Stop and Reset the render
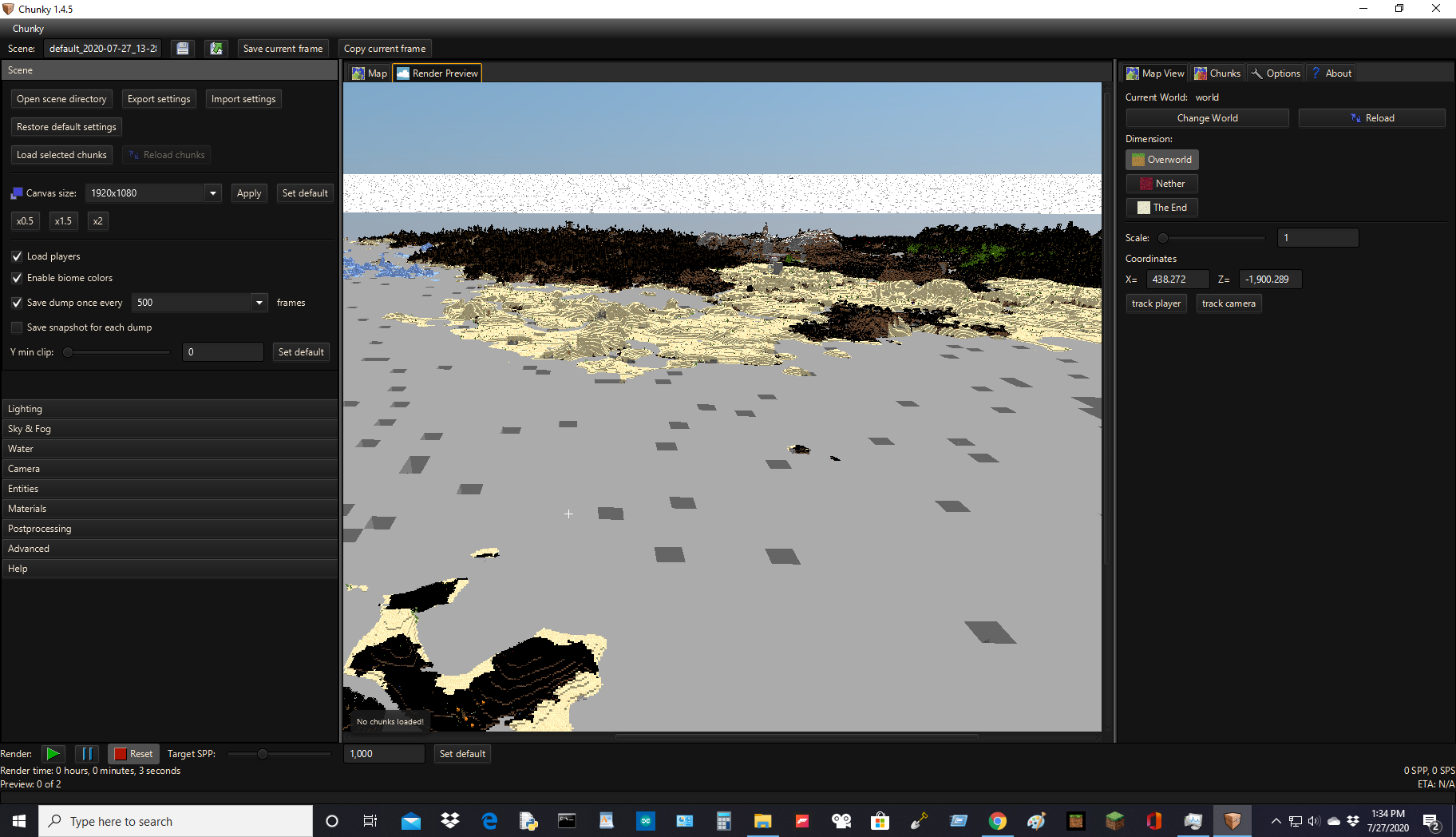1456x837 pixels. 133,753
